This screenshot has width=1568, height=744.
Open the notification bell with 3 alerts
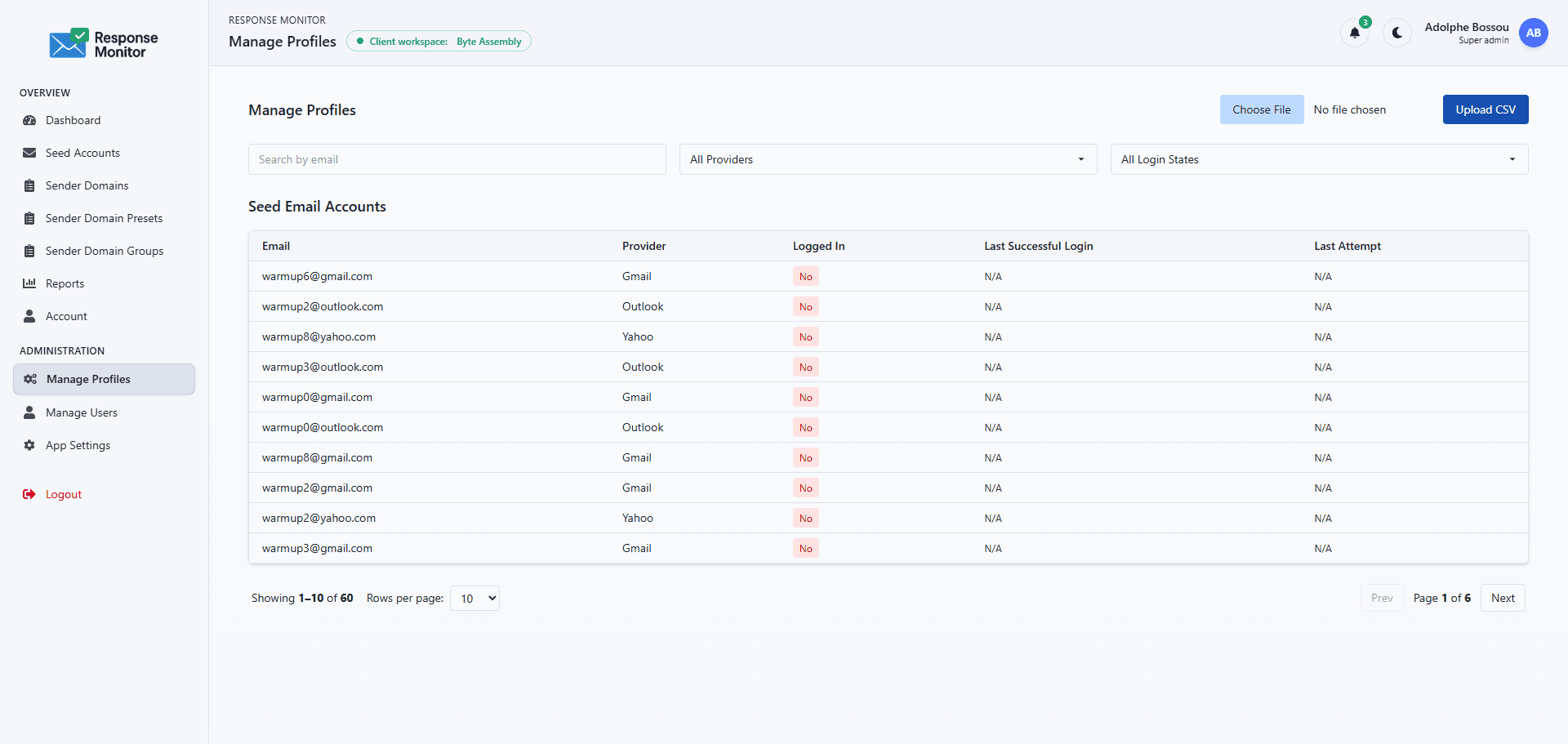1355,33
